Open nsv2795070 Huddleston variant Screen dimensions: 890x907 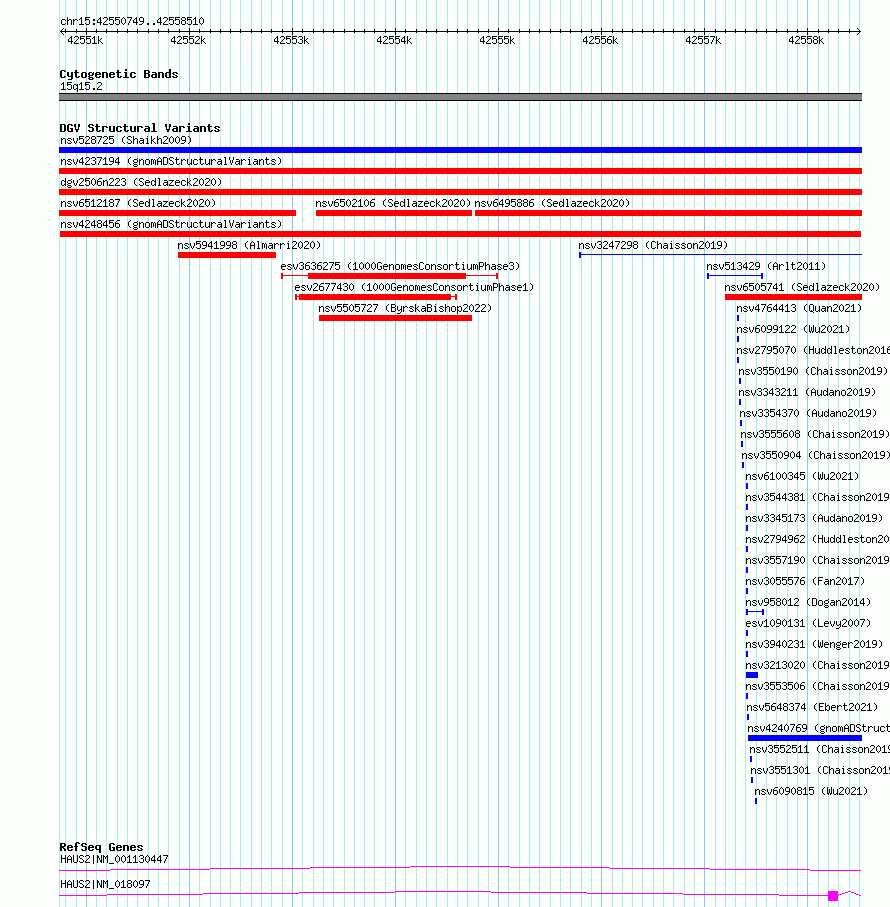point(813,350)
